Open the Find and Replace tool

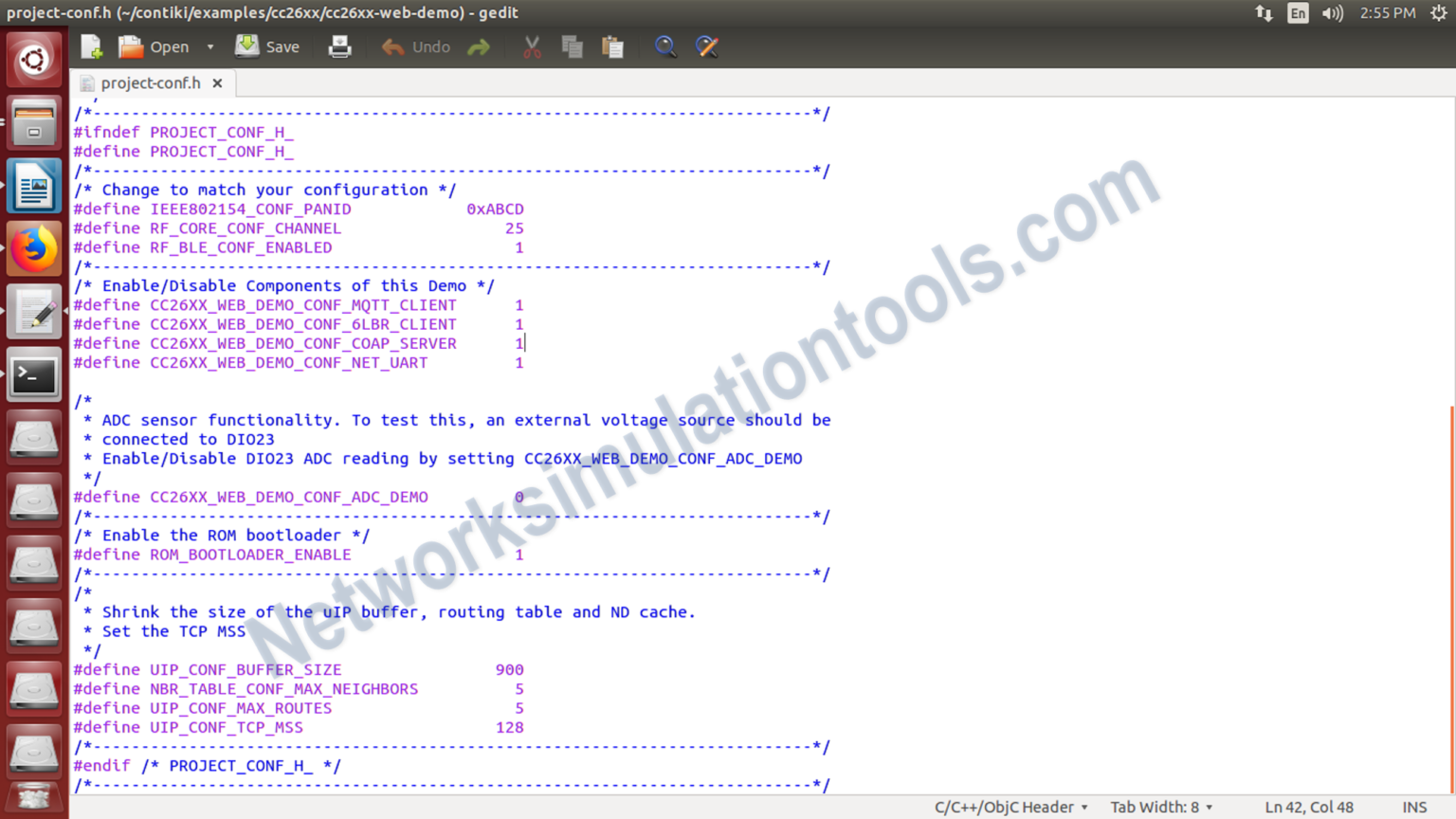coord(707,46)
